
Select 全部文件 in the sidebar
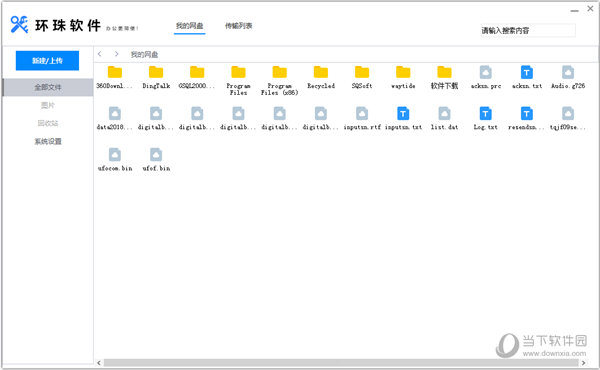click(x=48, y=87)
